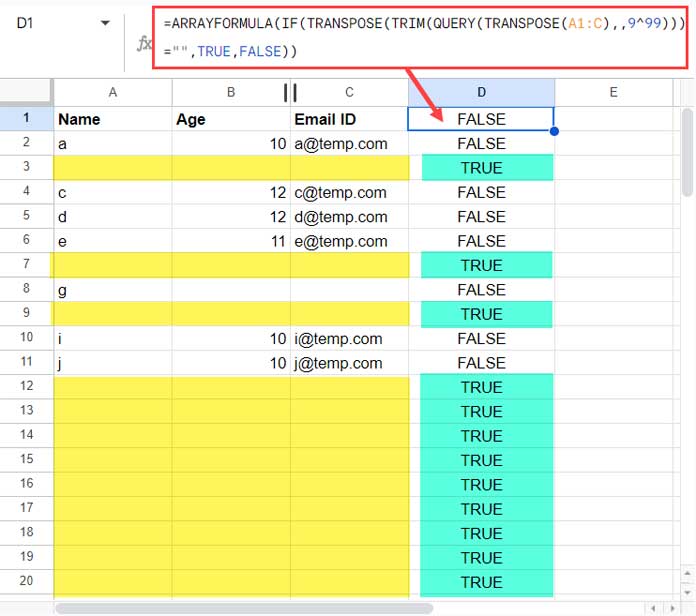696x616 pixels.
Task: Click TRUE cell in row 3
Action: pos(481,168)
